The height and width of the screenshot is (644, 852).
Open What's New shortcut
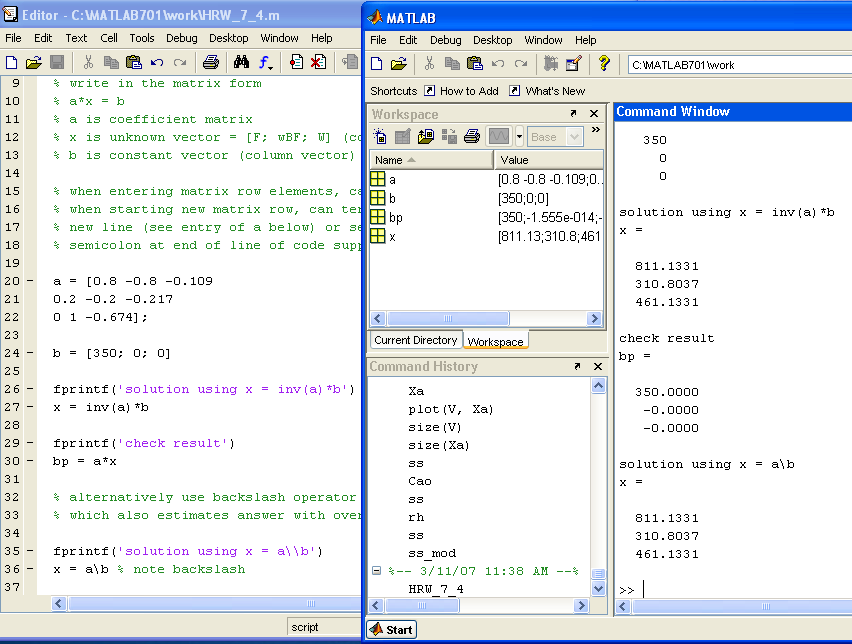547,91
